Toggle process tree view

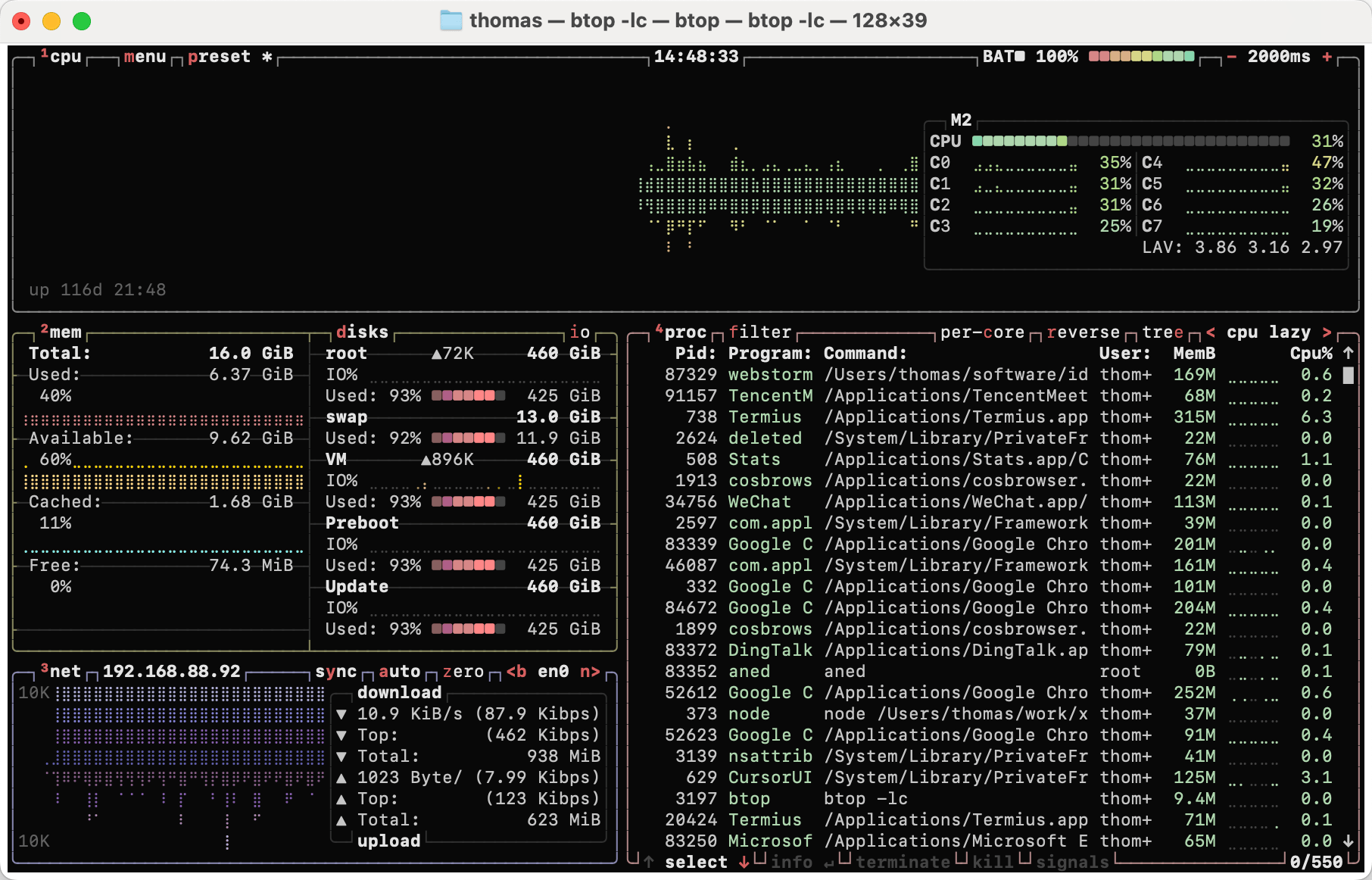coord(1162,332)
